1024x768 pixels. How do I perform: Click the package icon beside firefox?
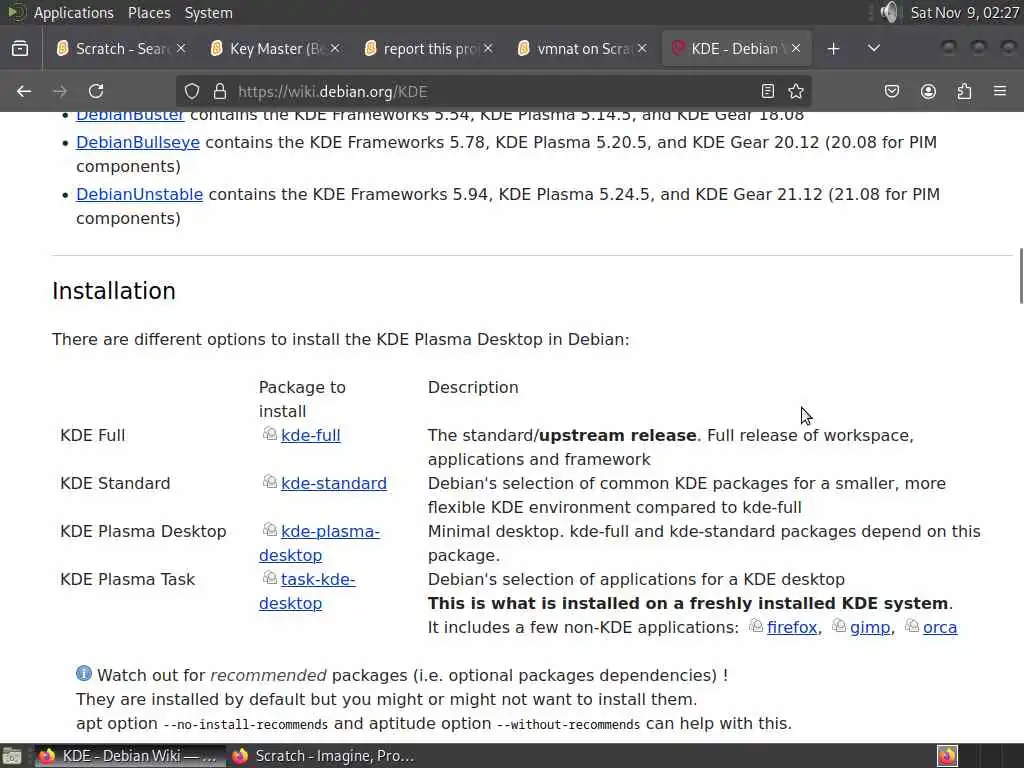click(x=756, y=625)
